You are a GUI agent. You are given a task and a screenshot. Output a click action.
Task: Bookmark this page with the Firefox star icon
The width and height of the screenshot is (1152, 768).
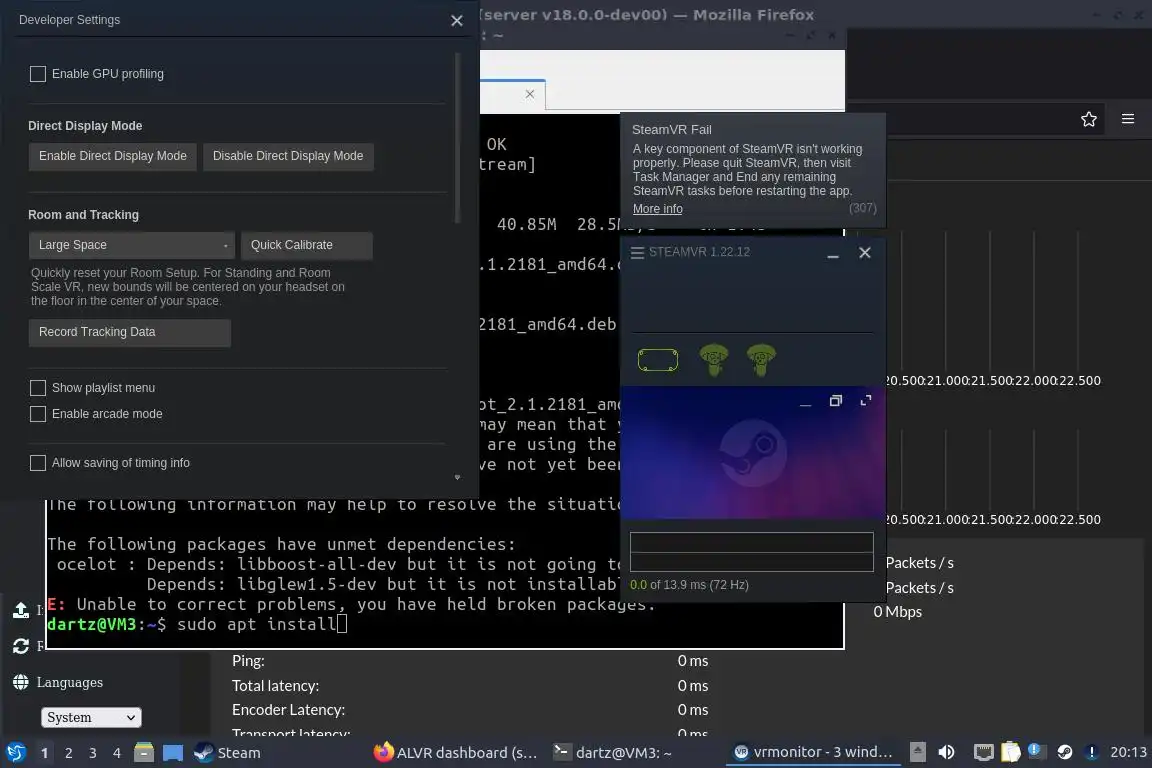(1088, 119)
